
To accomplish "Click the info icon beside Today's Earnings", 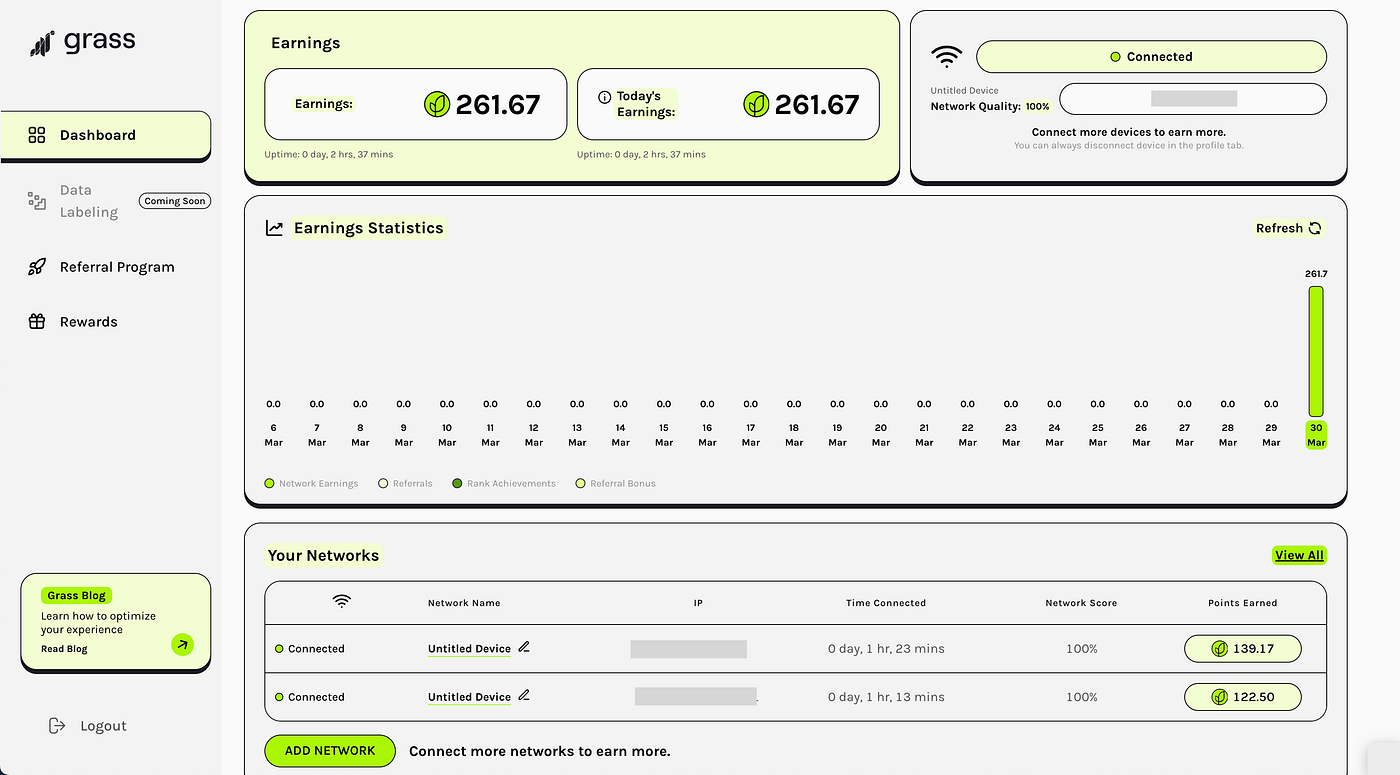I will (604, 97).
